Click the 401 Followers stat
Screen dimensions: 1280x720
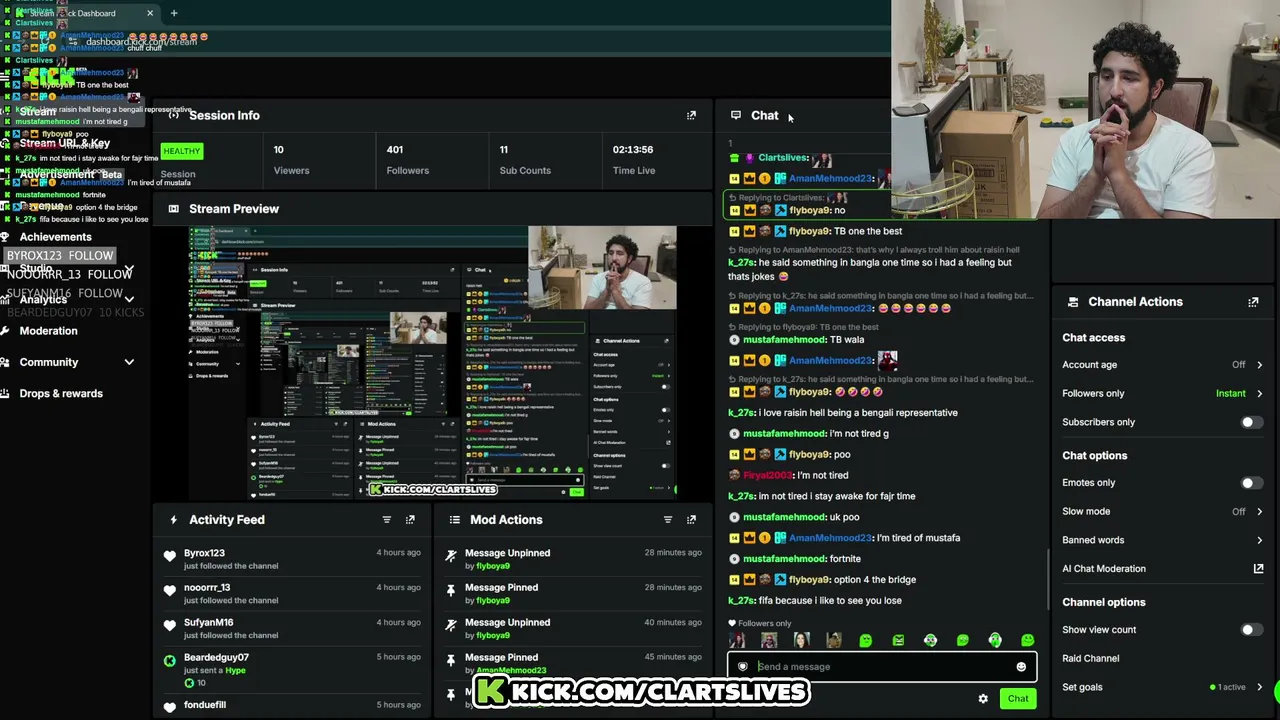407,160
